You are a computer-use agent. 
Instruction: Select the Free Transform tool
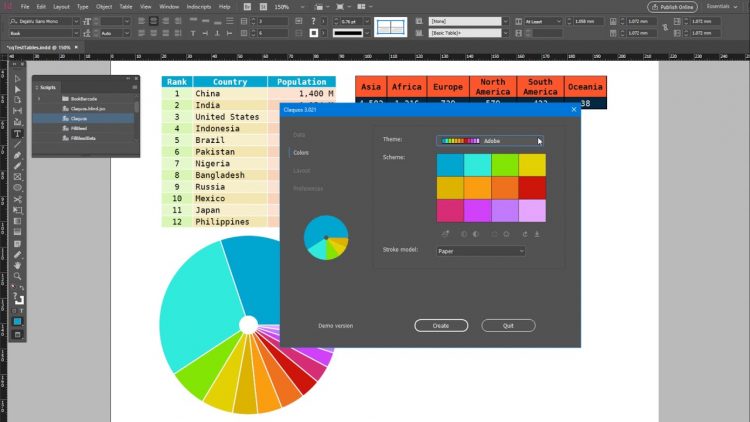[18, 210]
